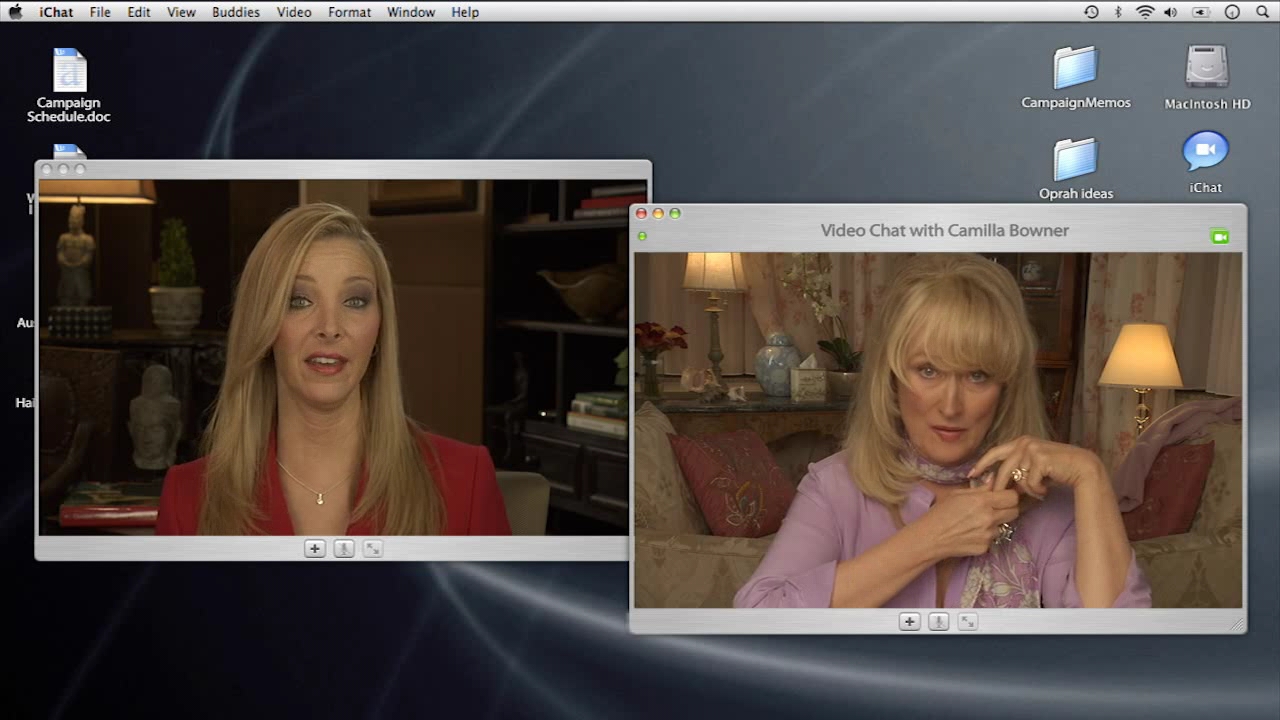
Task: Select the Macintosh HD drive icon
Action: tap(1207, 77)
